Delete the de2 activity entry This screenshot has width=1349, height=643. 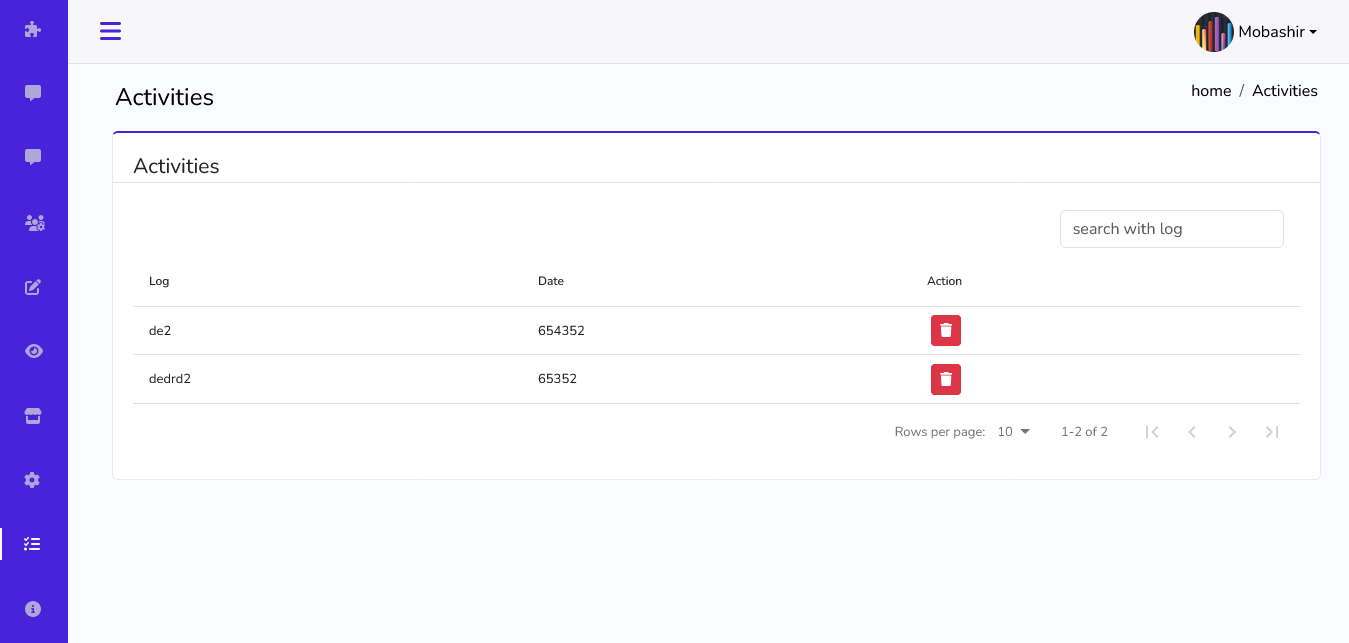[x=945, y=330]
